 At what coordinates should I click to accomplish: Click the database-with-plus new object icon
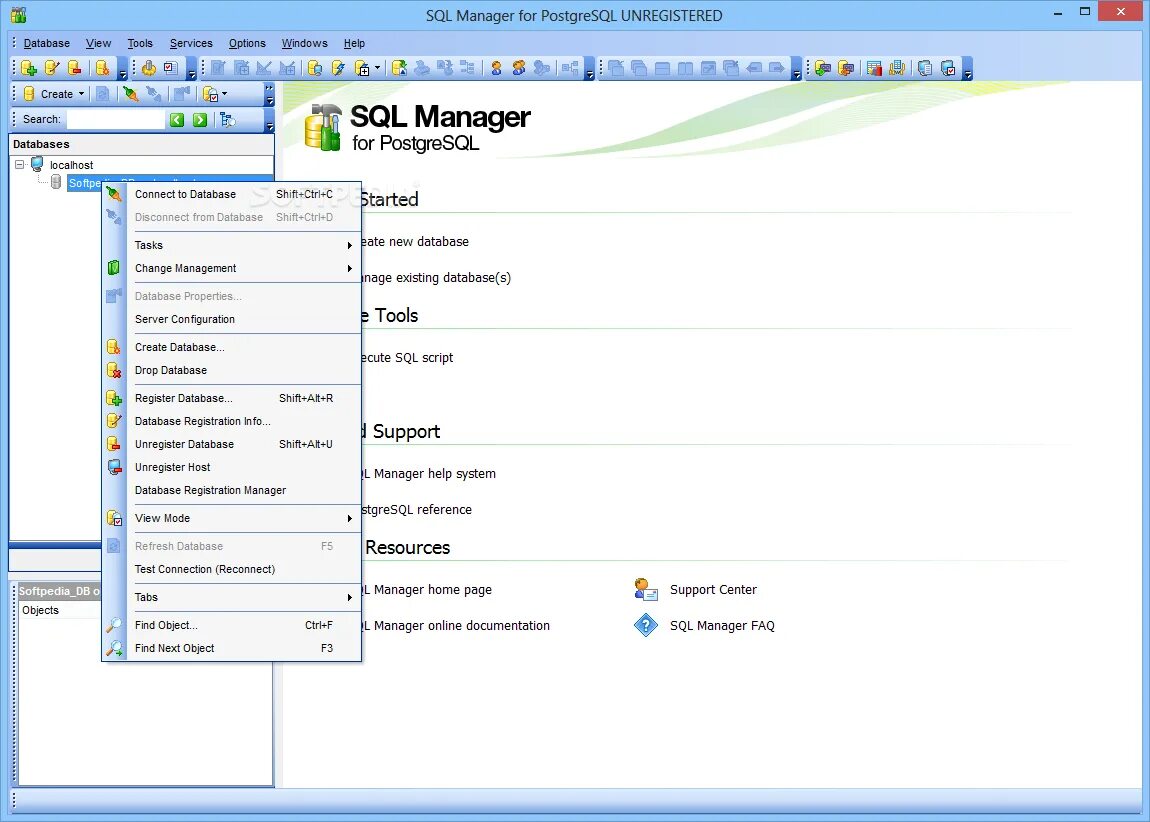click(x=362, y=68)
